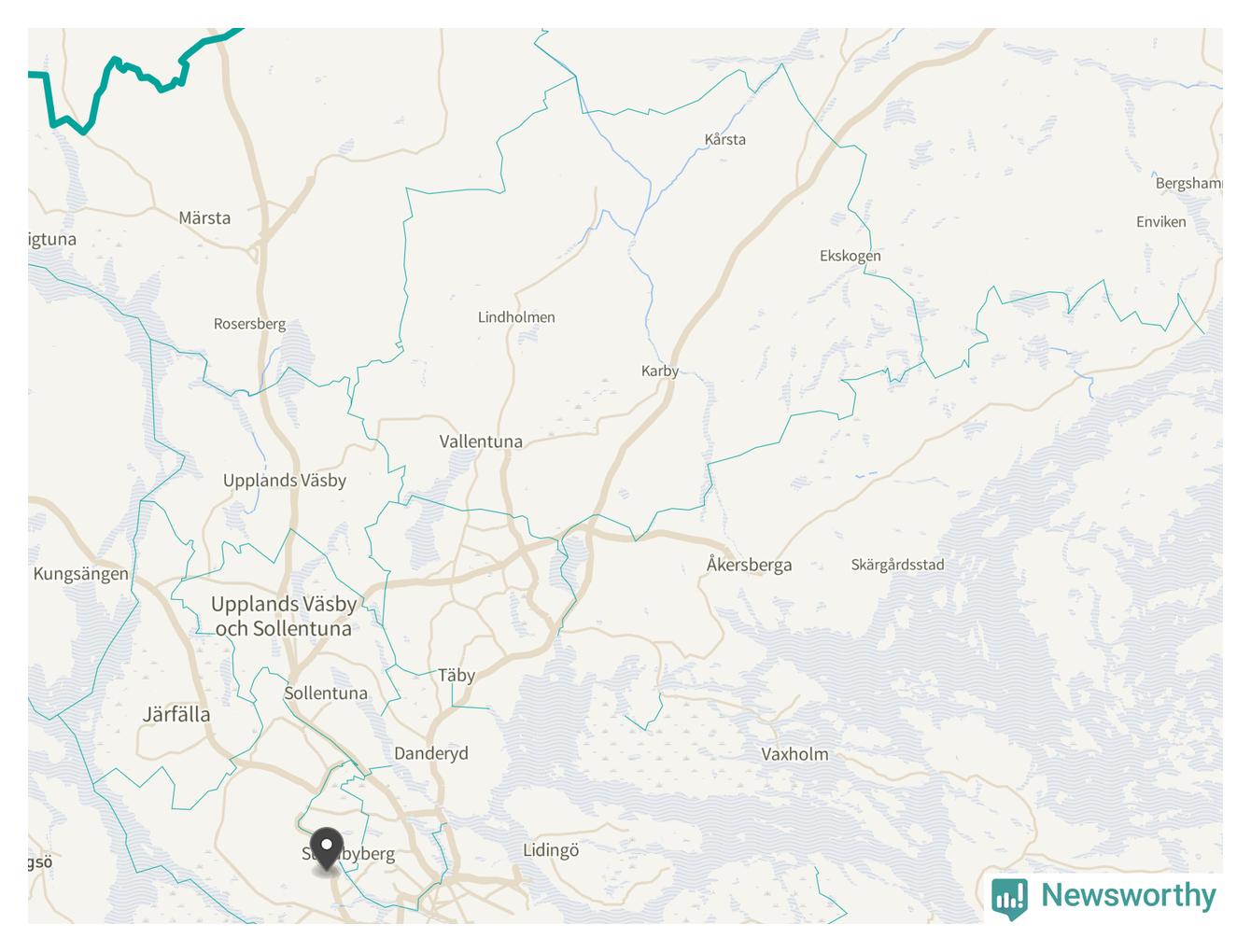Click the Vaxholm town label

pyautogui.click(x=794, y=754)
